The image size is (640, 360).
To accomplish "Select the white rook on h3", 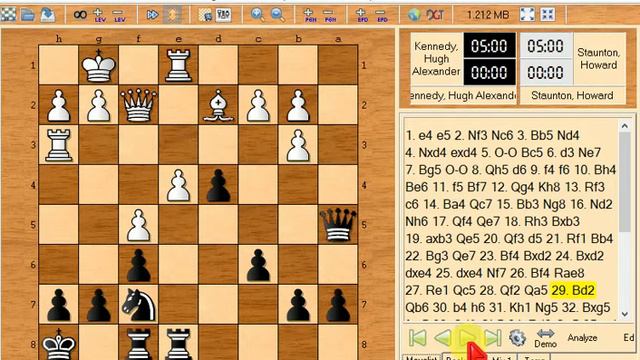I will click(59, 145).
